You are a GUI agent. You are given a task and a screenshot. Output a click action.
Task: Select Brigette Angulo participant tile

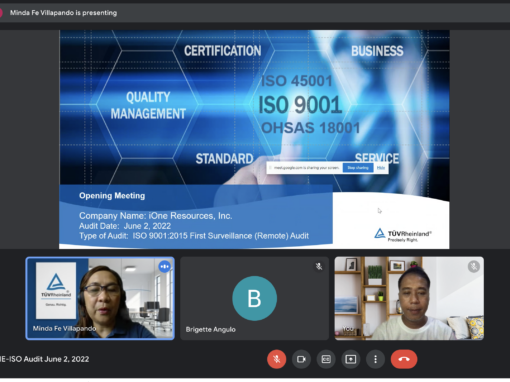pos(254,298)
